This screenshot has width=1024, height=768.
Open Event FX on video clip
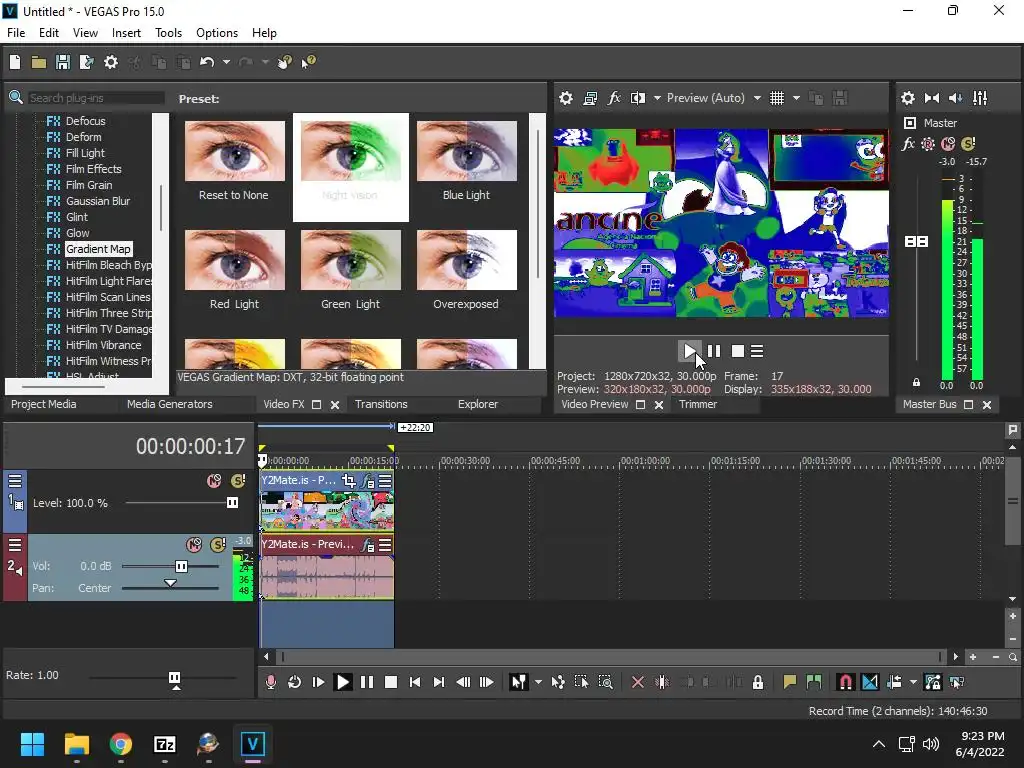click(x=368, y=481)
